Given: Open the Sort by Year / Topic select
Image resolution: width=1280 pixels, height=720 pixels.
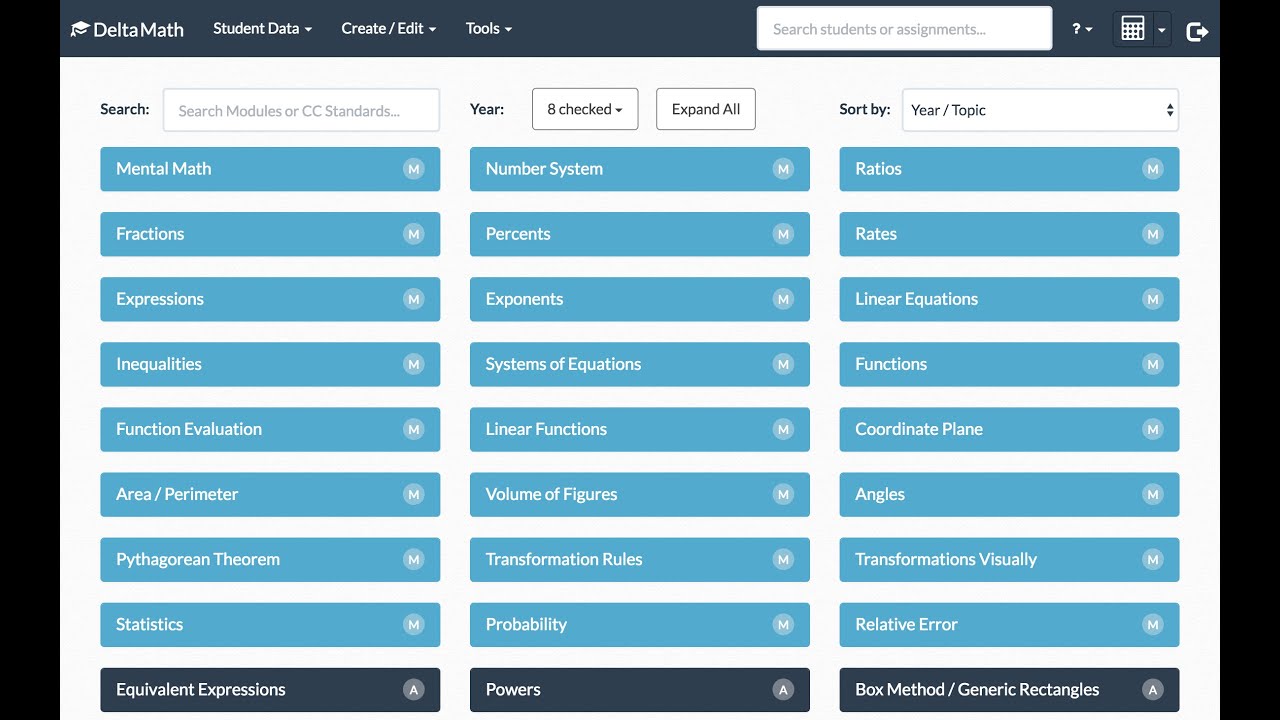Looking at the screenshot, I should (1040, 110).
